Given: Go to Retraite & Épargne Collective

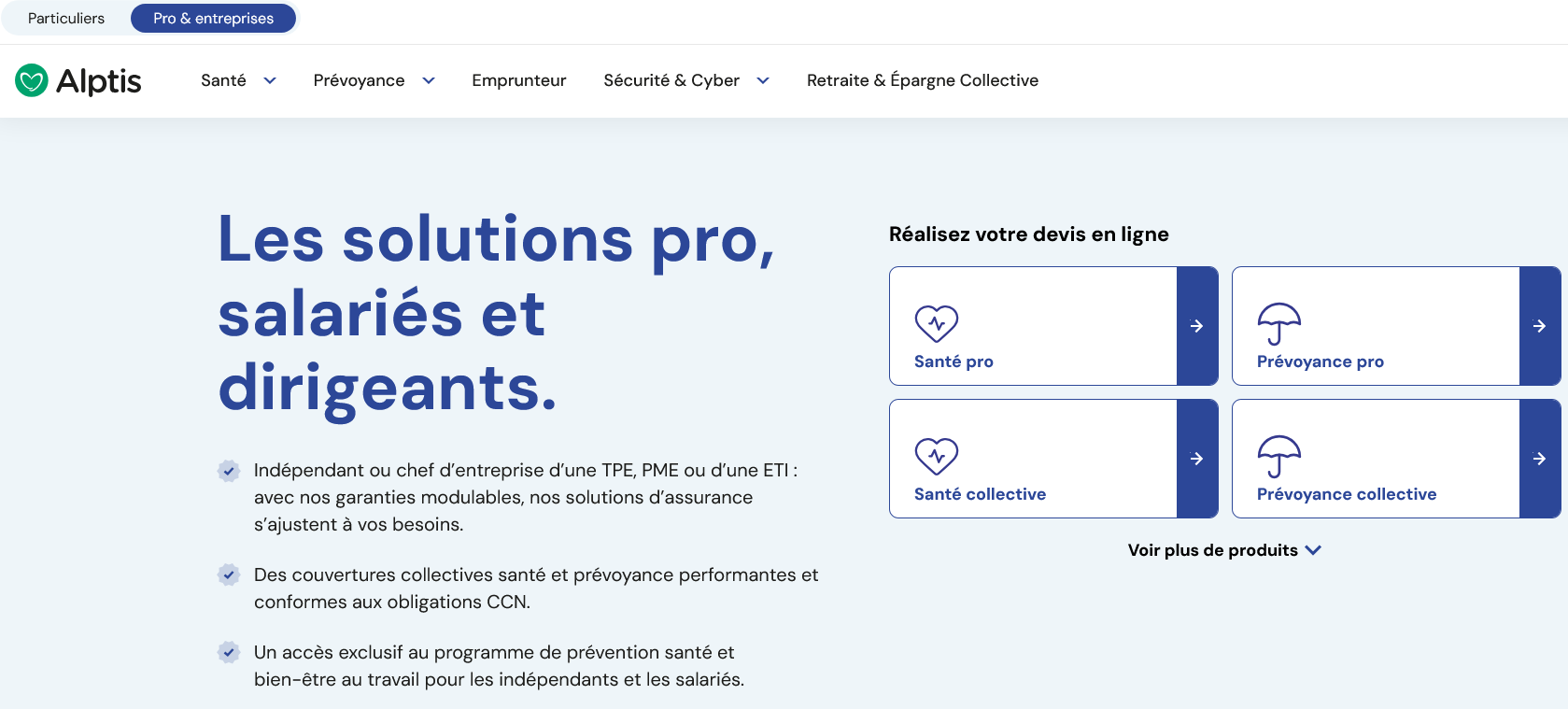Looking at the screenshot, I should (x=922, y=80).
